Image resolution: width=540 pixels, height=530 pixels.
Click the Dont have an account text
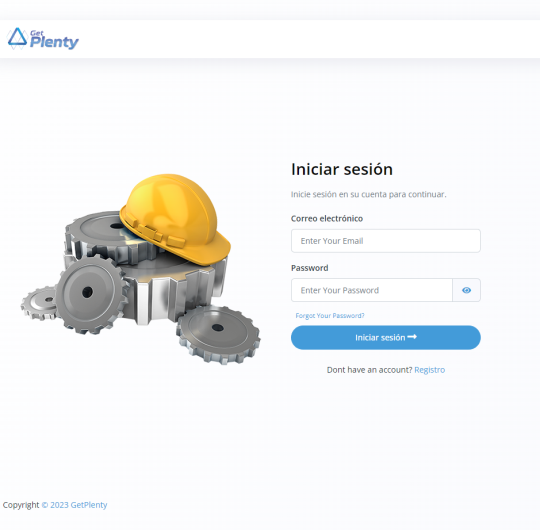[370, 370]
